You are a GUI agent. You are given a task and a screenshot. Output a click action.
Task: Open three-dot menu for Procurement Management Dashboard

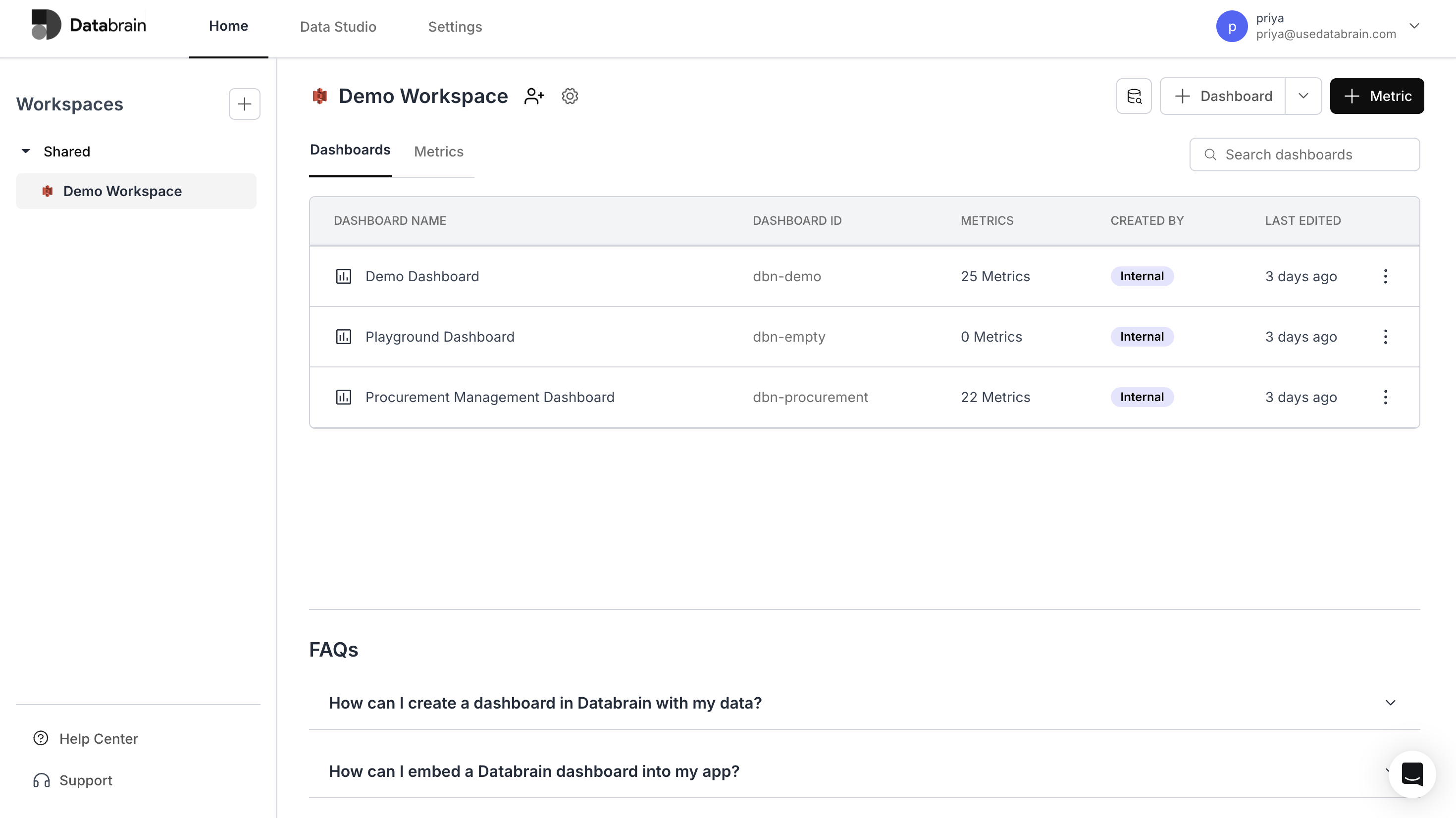(x=1385, y=398)
